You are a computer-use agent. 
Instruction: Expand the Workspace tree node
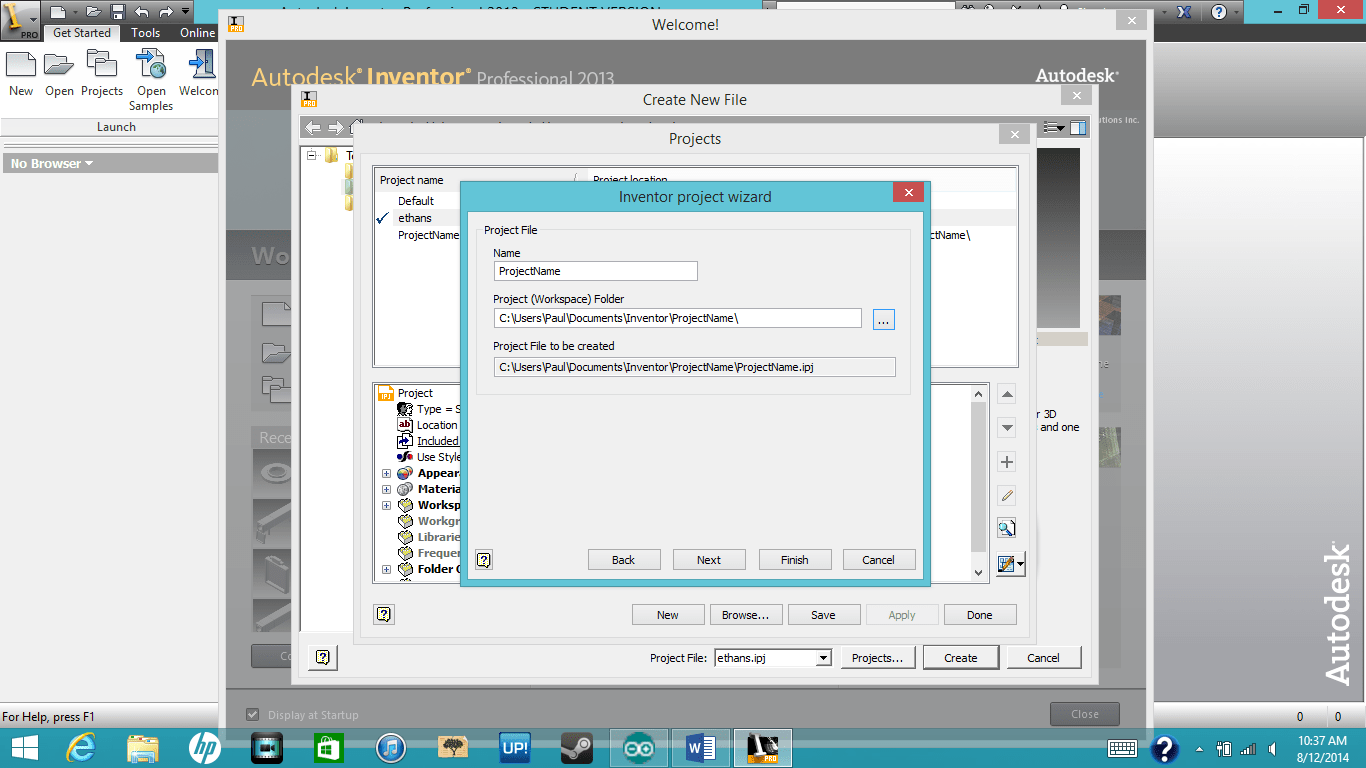[385, 505]
